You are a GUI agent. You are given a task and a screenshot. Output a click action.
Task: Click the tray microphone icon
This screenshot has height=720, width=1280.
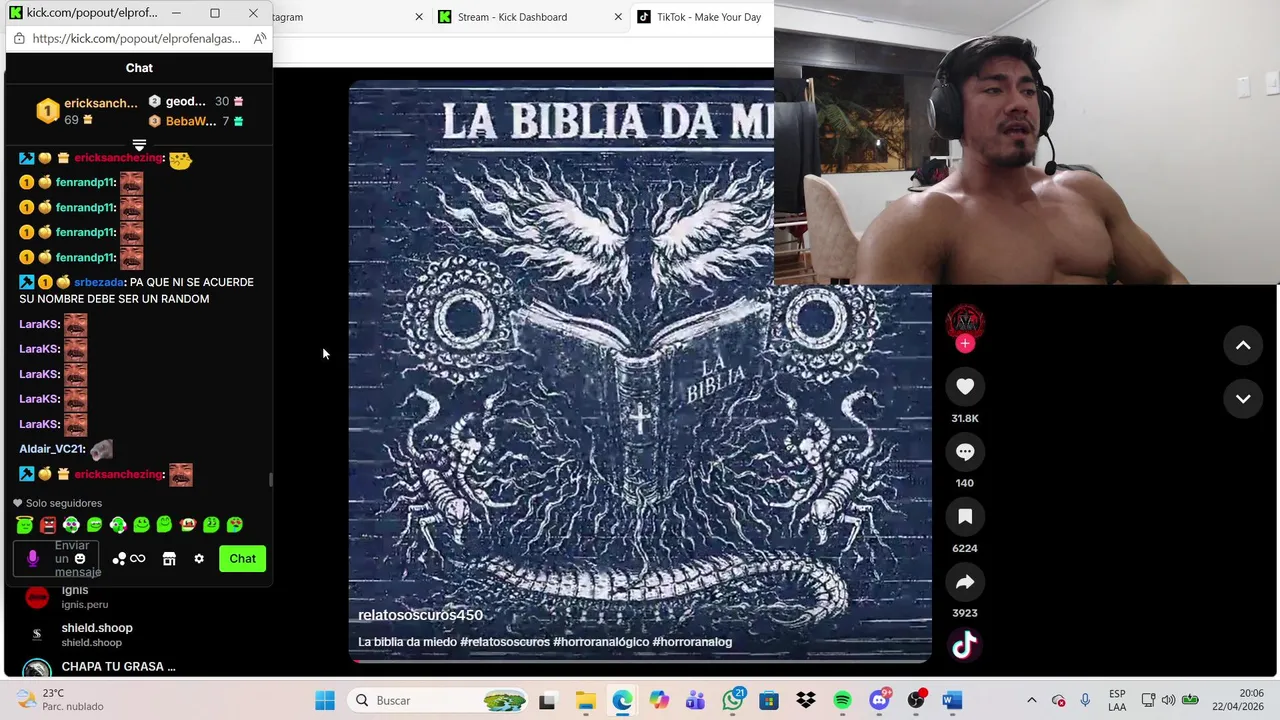pyautogui.click(x=1085, y=700)
